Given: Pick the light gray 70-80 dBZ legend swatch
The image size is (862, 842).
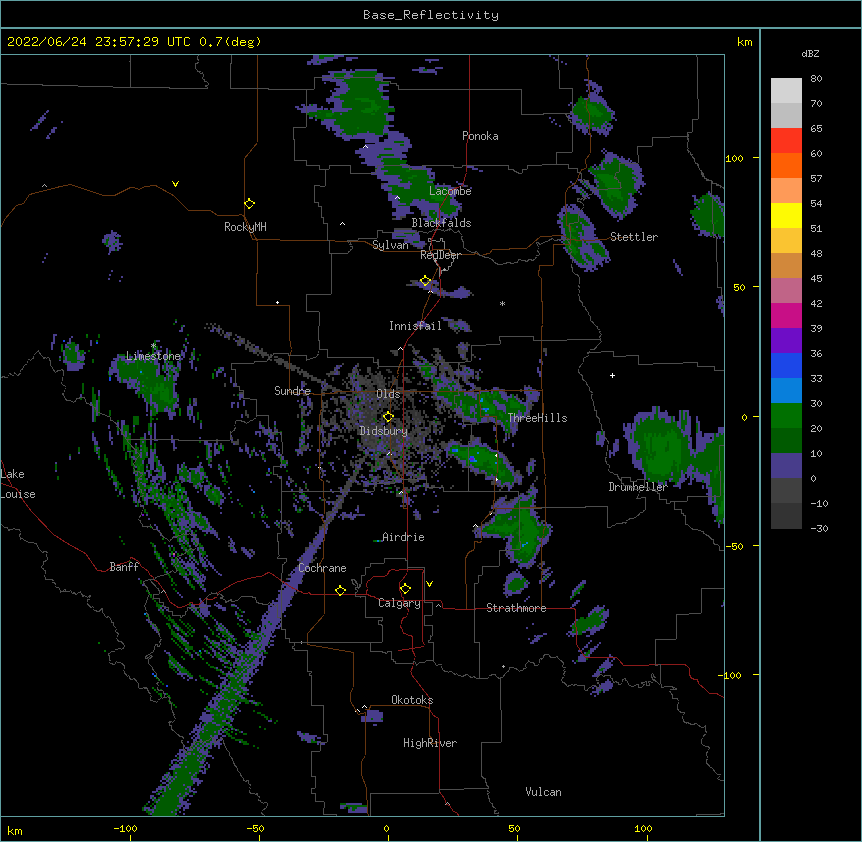Looking at the screenshot, I should point(786,91).
